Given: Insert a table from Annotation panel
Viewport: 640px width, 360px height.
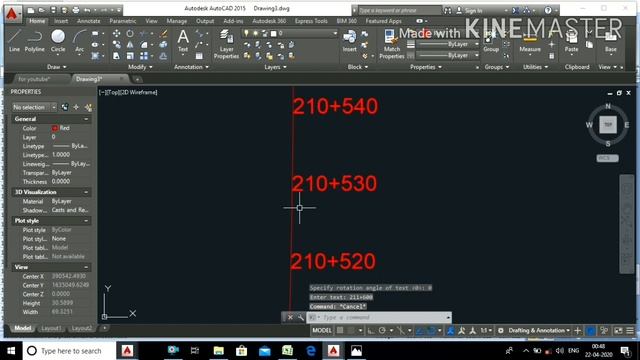Looking at the screenshot, I should [199, 56].
